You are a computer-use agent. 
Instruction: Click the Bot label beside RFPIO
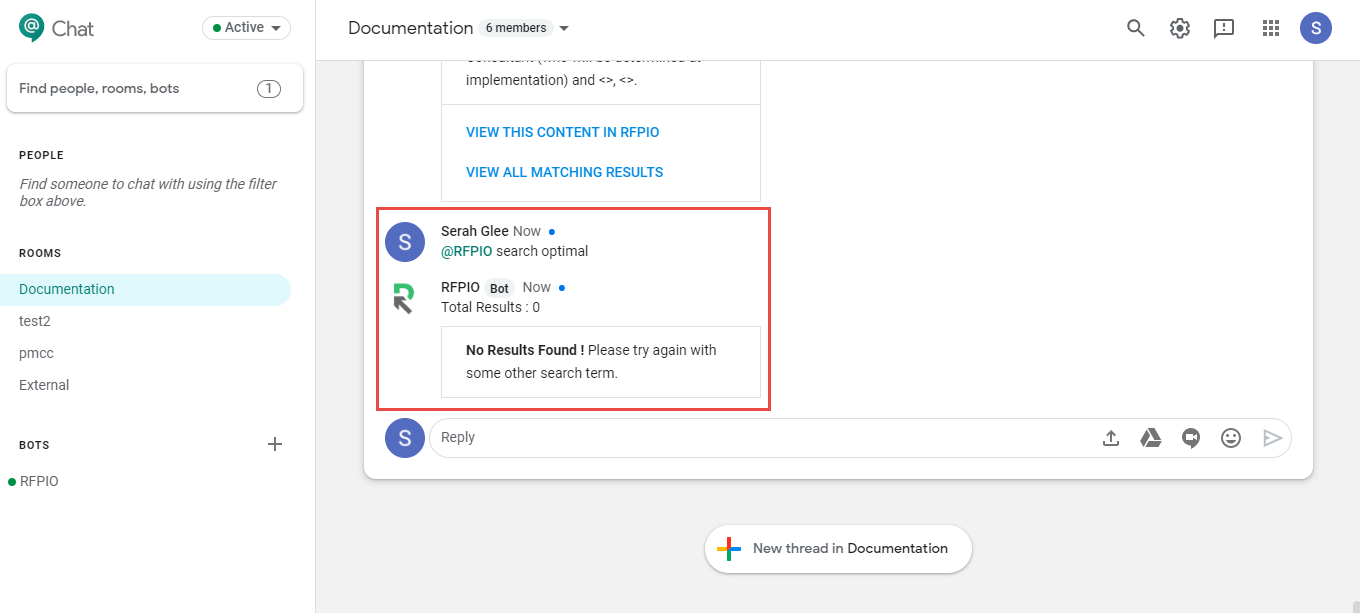tap(499, 288)
